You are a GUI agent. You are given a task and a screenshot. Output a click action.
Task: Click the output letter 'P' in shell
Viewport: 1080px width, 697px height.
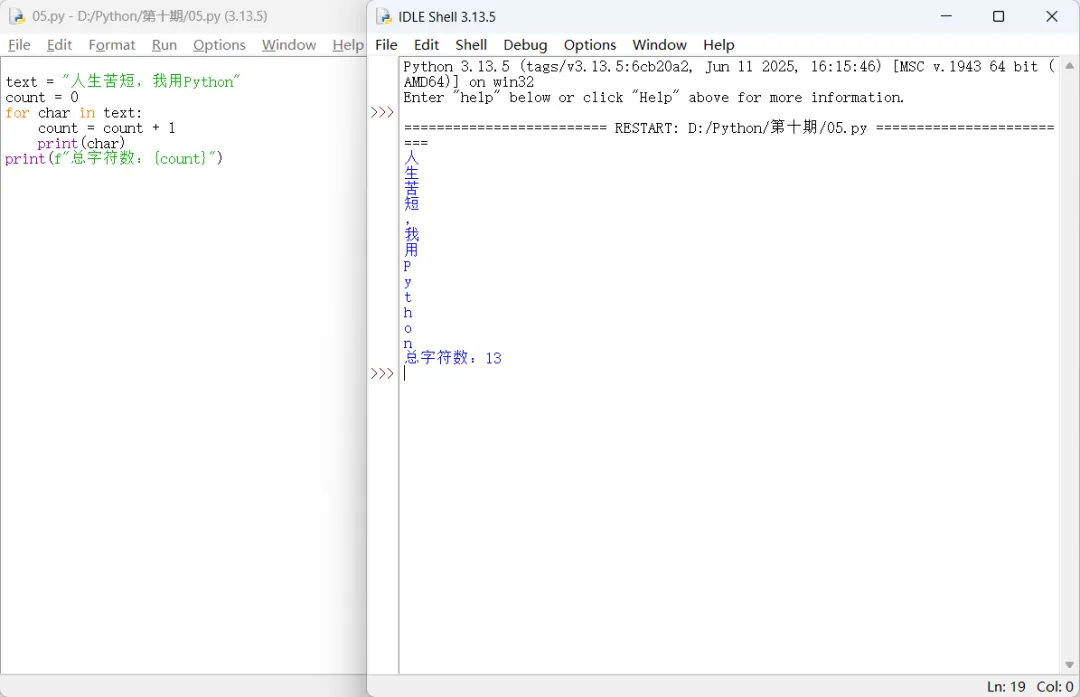tap(408, 266)
